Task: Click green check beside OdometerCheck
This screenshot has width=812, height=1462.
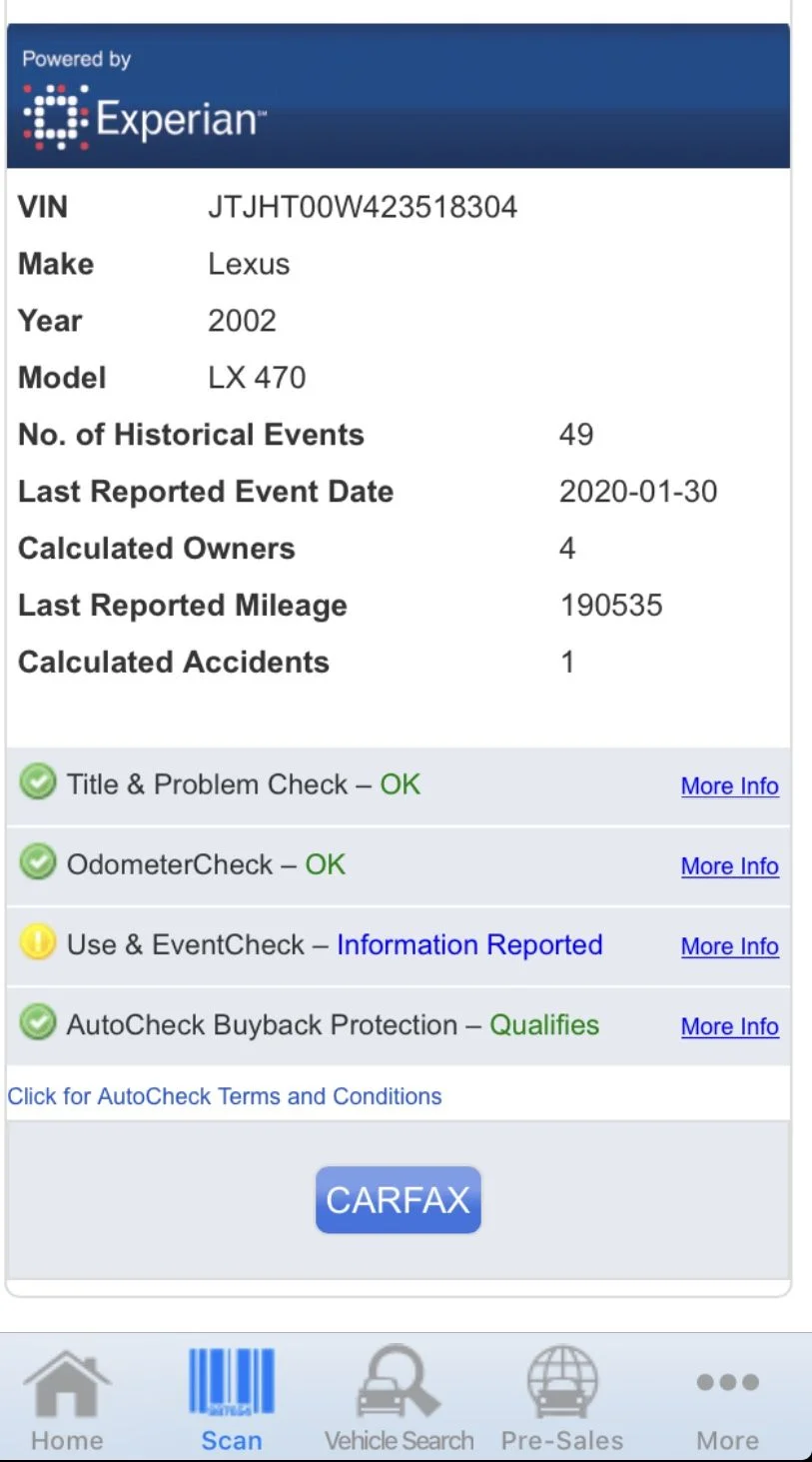Action: pos(38,863)
